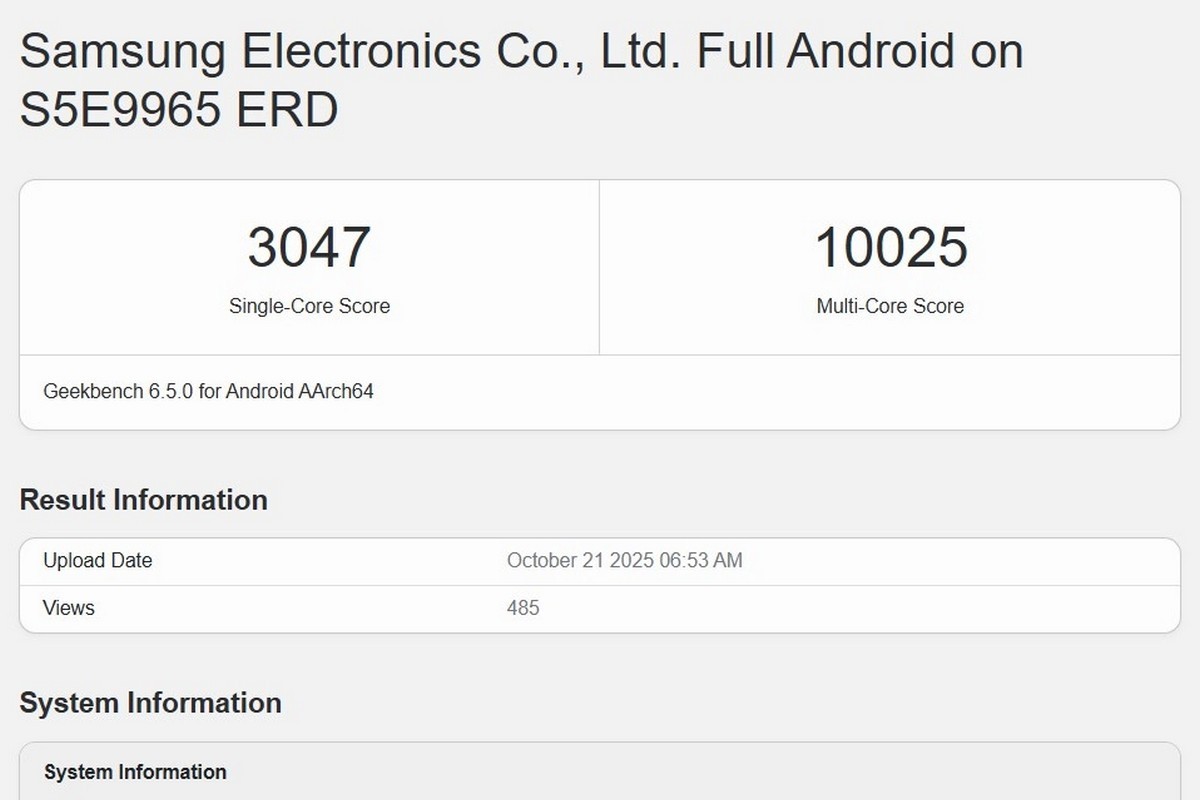Click the 3047 single-core score number

pyautogui.click(x=309, y=248)
